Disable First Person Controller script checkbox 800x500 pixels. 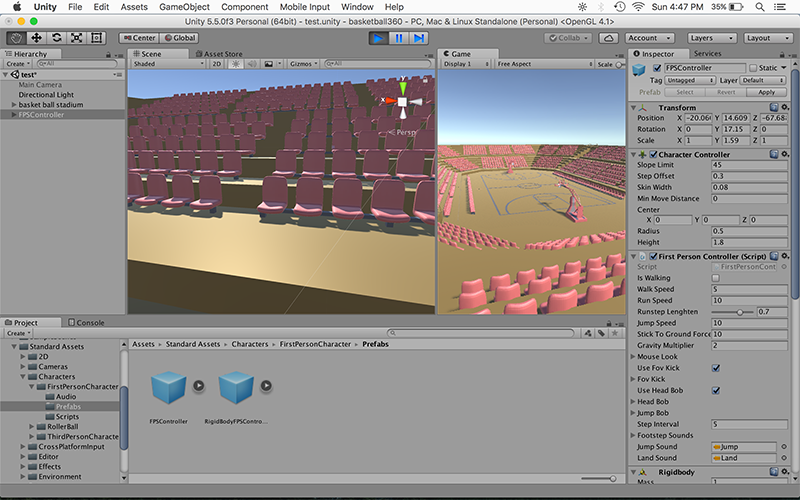pyautogui.click(x=653, y=256)
